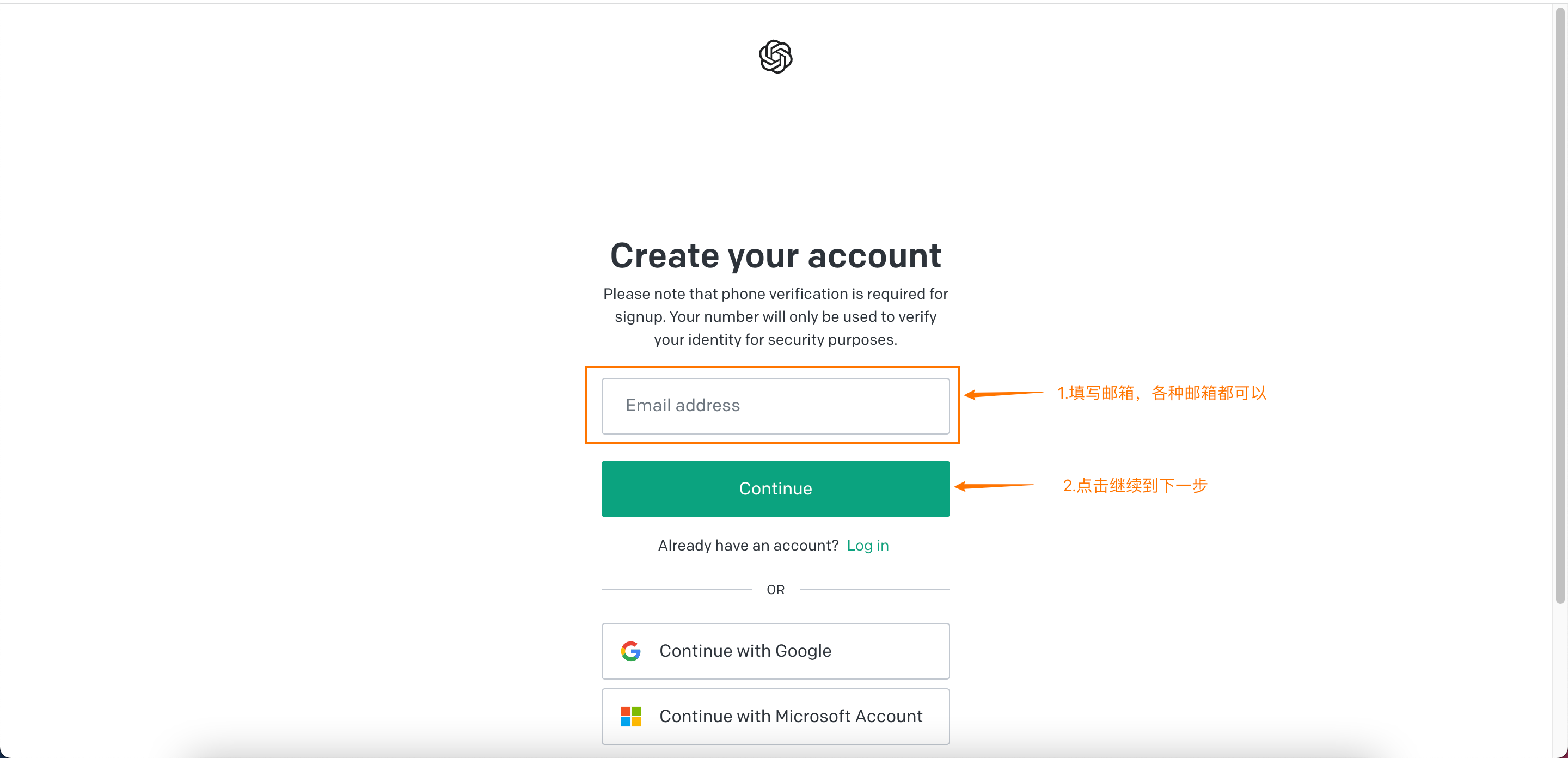Click the orange "2.点击继续到下一步" annotation text
This screenshot has width=1568, height=758.
pyautogui.click(x=1135, y=485)
